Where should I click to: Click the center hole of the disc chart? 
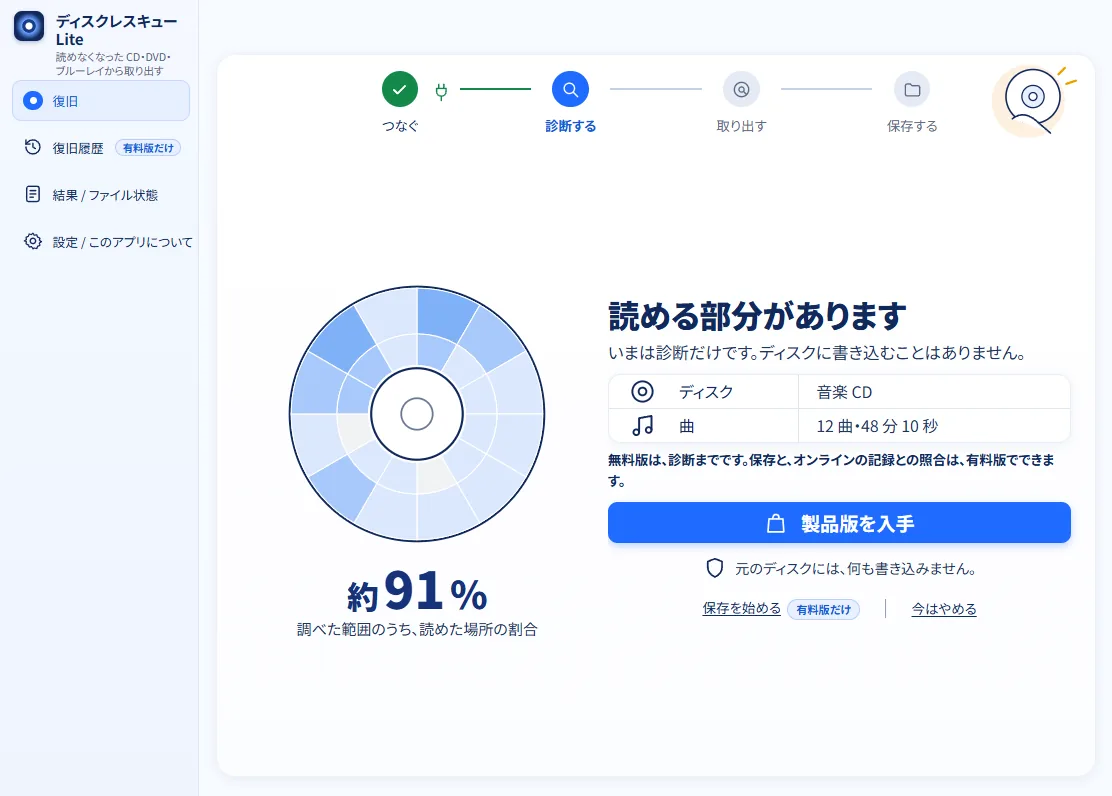(417, 414)
